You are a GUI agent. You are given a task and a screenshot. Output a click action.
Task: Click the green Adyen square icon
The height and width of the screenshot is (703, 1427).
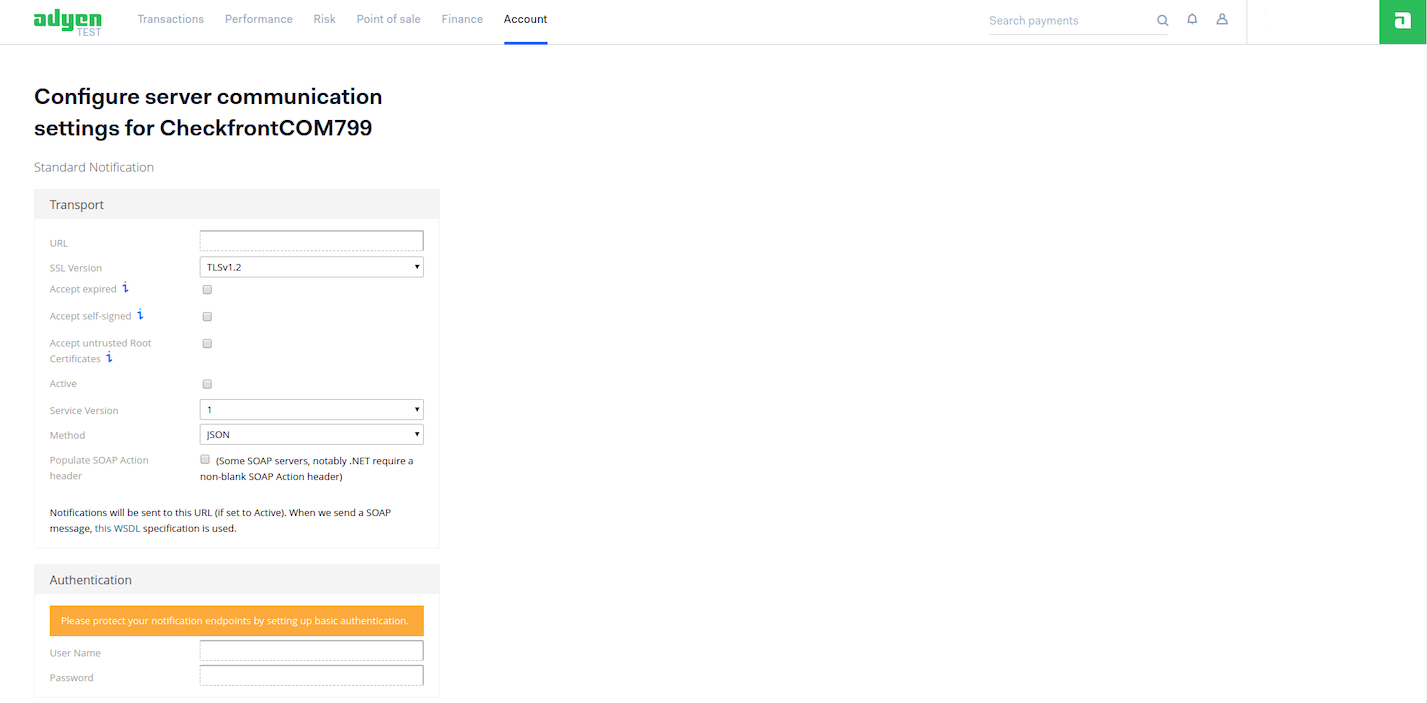click(x=1403, y=22)
